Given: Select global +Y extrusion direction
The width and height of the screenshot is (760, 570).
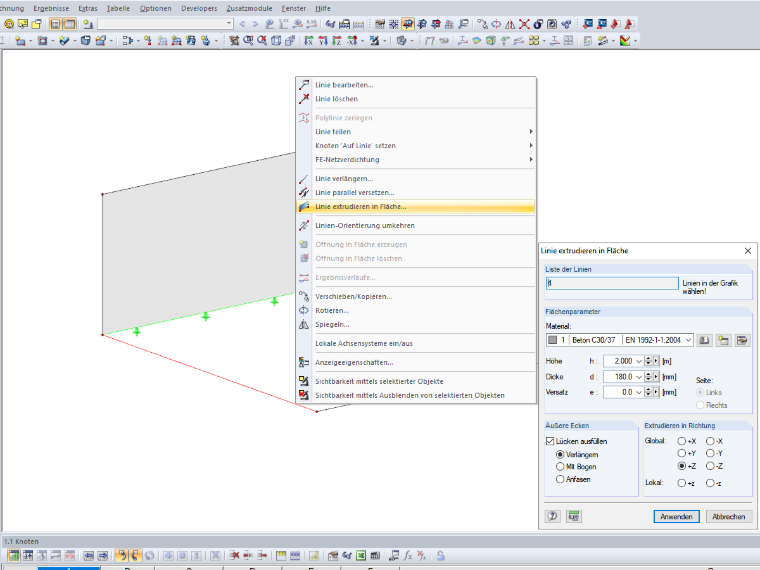Looking at the screenshot, I should tap(681, 453).
